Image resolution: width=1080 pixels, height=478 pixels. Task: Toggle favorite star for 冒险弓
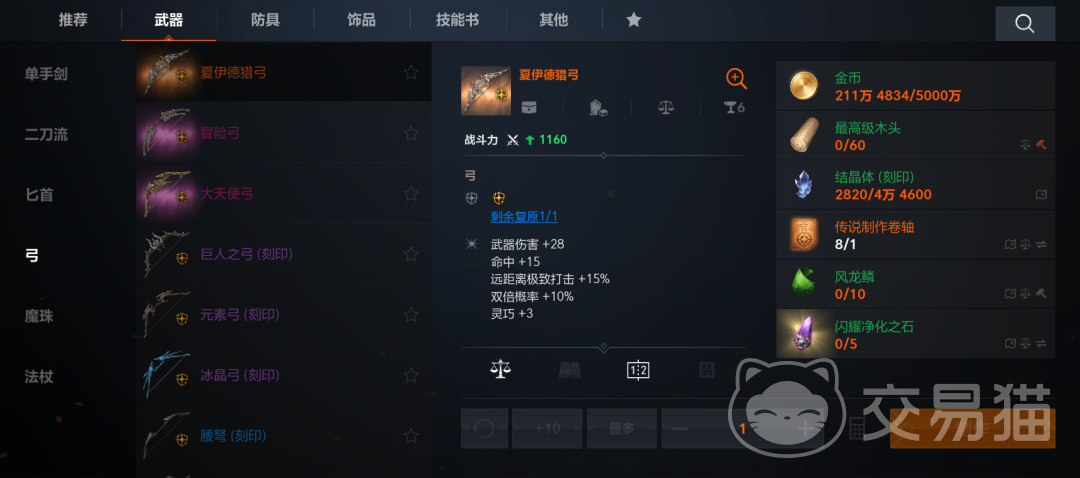click(411, 133)
